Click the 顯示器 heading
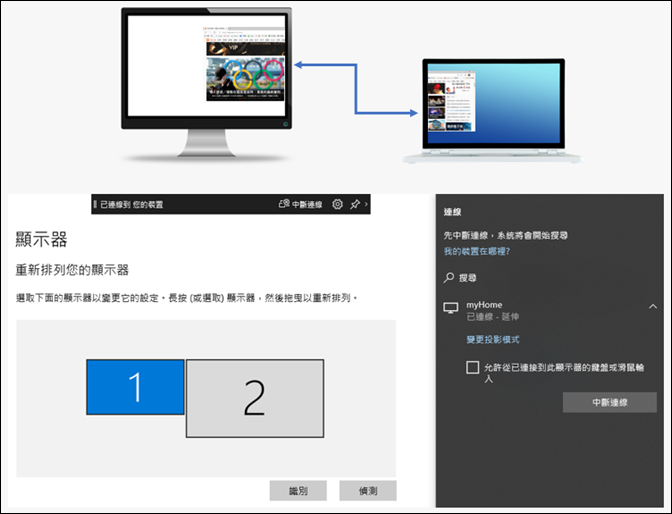The image size is (672, 514). tap(41, 239)
